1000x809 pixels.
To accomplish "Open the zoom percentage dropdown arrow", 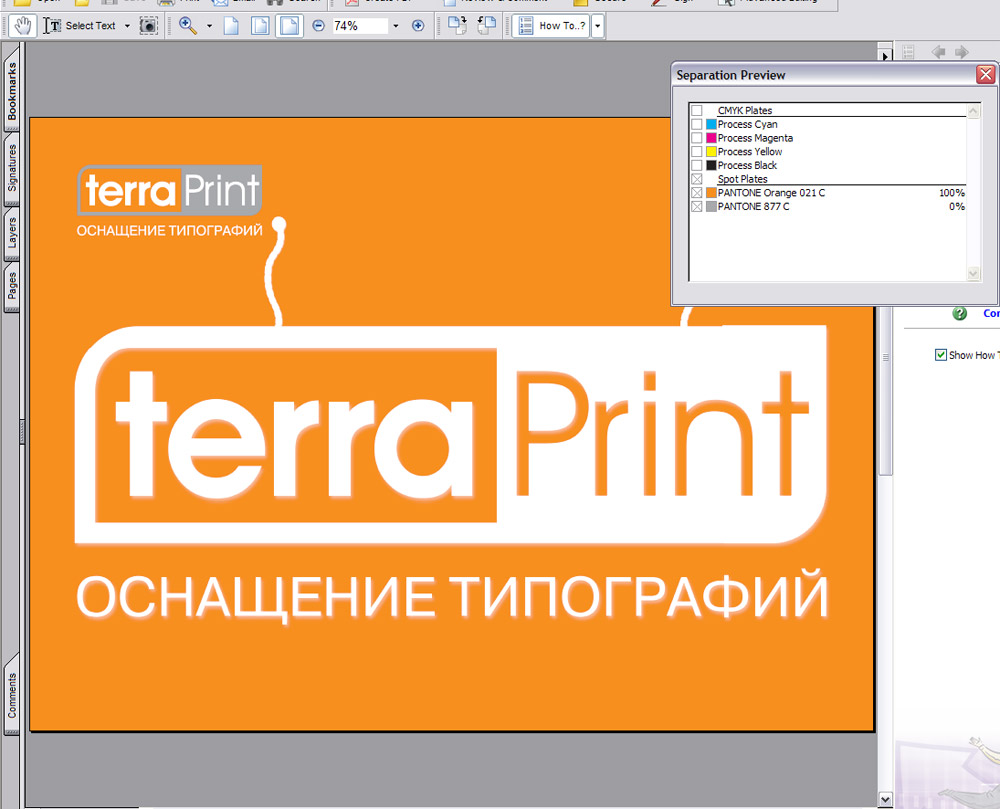I will click(x=396, y=26).
